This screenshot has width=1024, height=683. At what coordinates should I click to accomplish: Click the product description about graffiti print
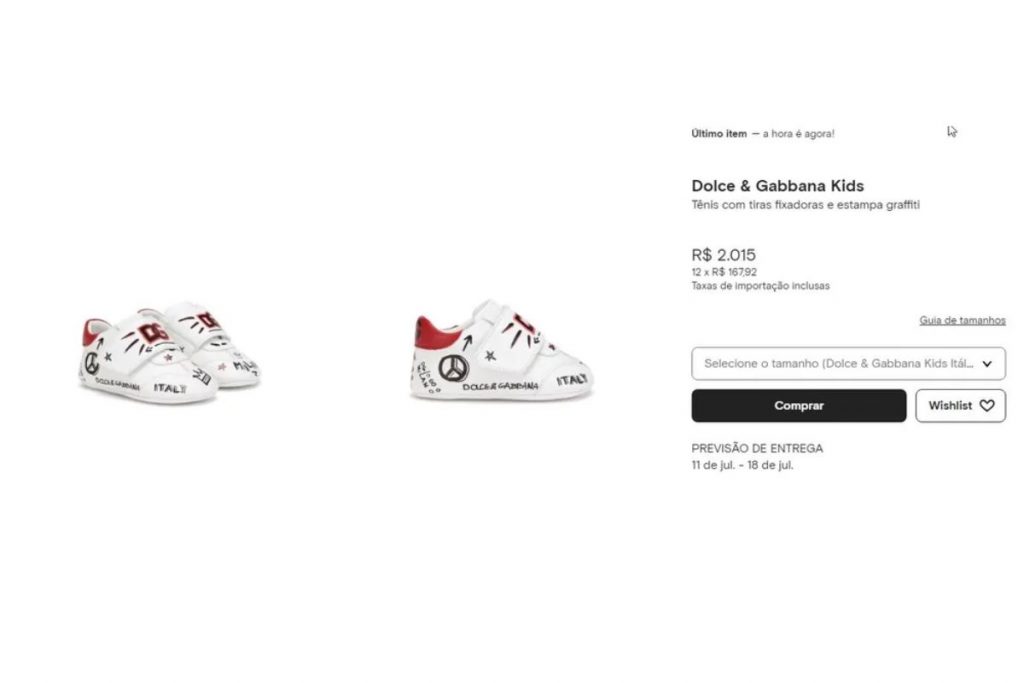click(x=805, y=205)
